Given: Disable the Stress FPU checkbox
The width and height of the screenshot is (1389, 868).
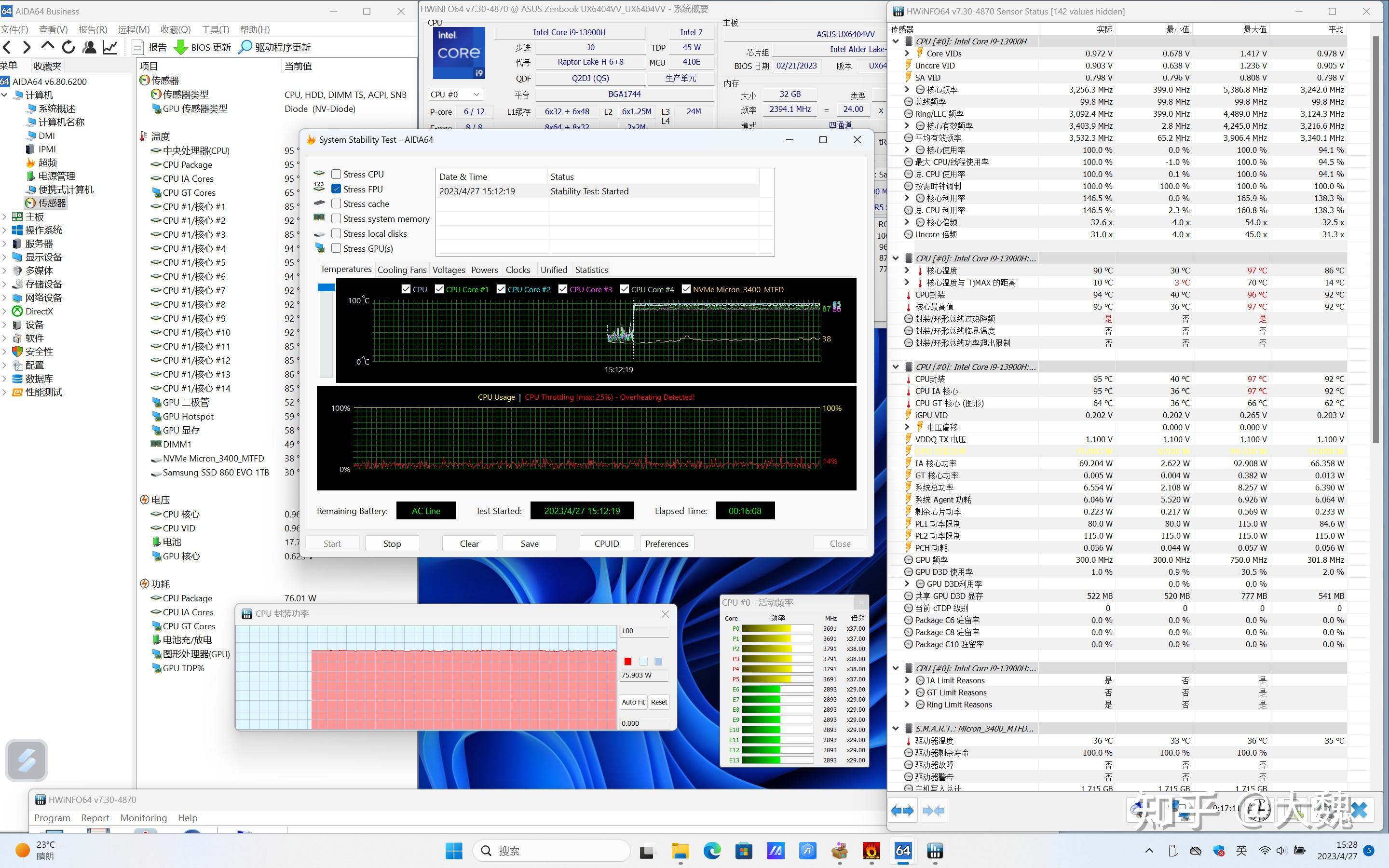Looking at the screenshot, I should point(336,188).
